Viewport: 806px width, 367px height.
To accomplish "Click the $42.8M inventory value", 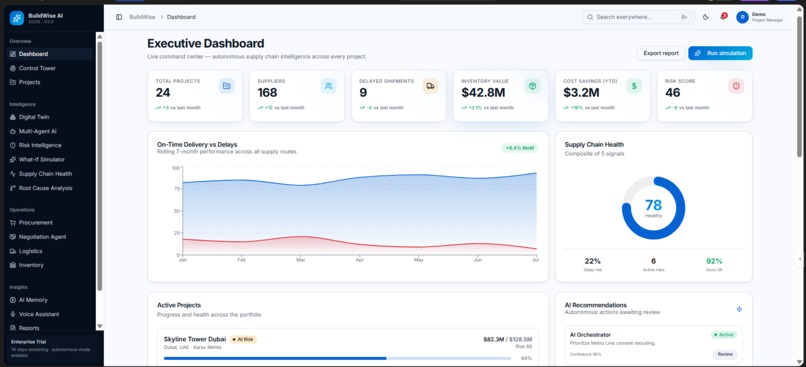I will (x=483, y=93).
